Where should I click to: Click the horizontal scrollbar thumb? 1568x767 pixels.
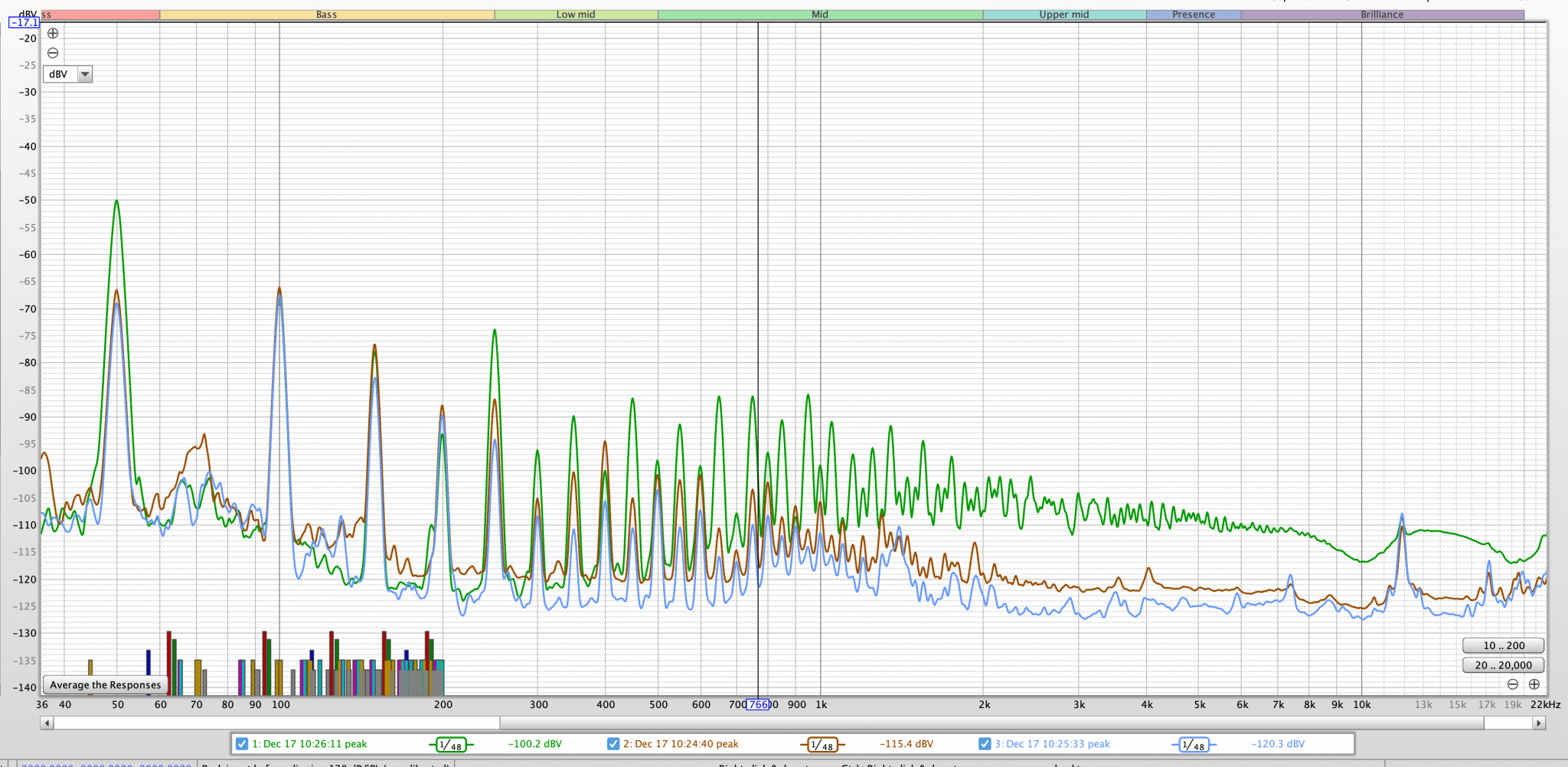(x=991, y=723)
